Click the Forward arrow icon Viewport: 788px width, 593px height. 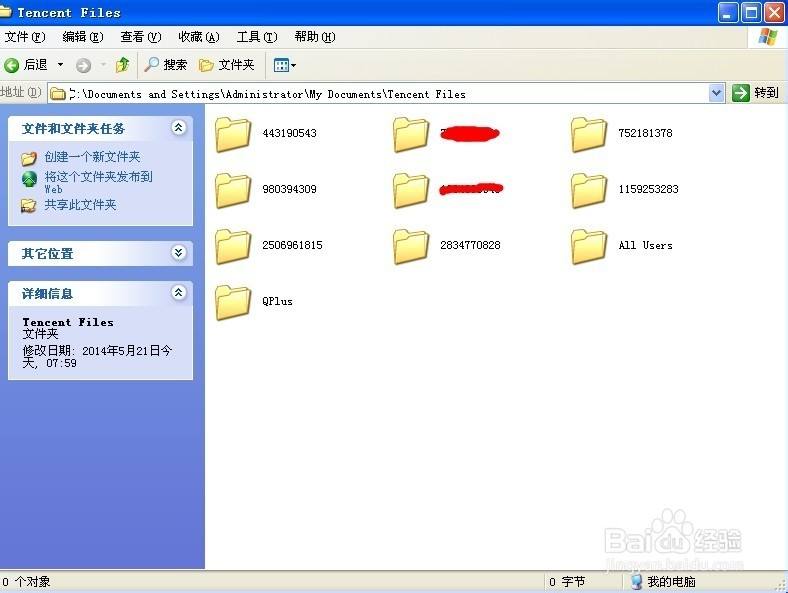(x=83, y=65)
